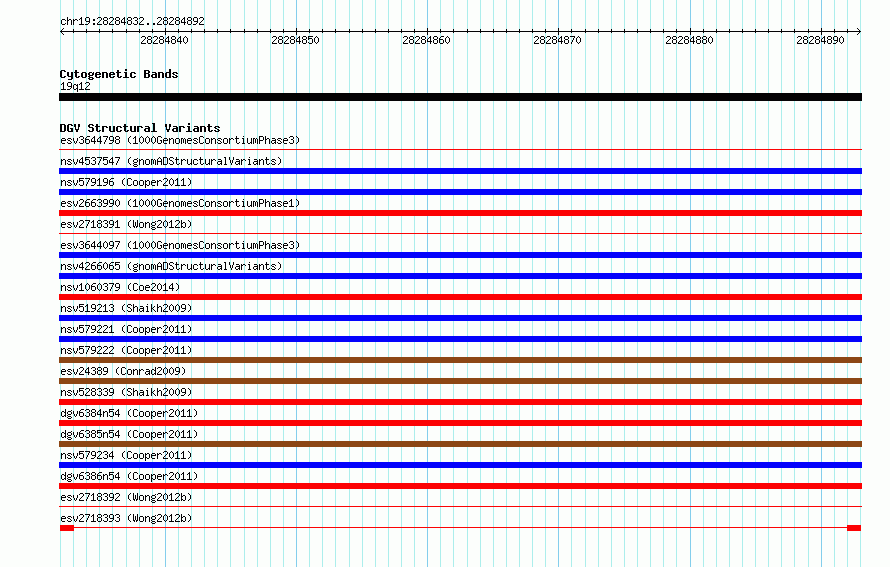Select the blue bar under nsv579234

[x=460, y=465]
